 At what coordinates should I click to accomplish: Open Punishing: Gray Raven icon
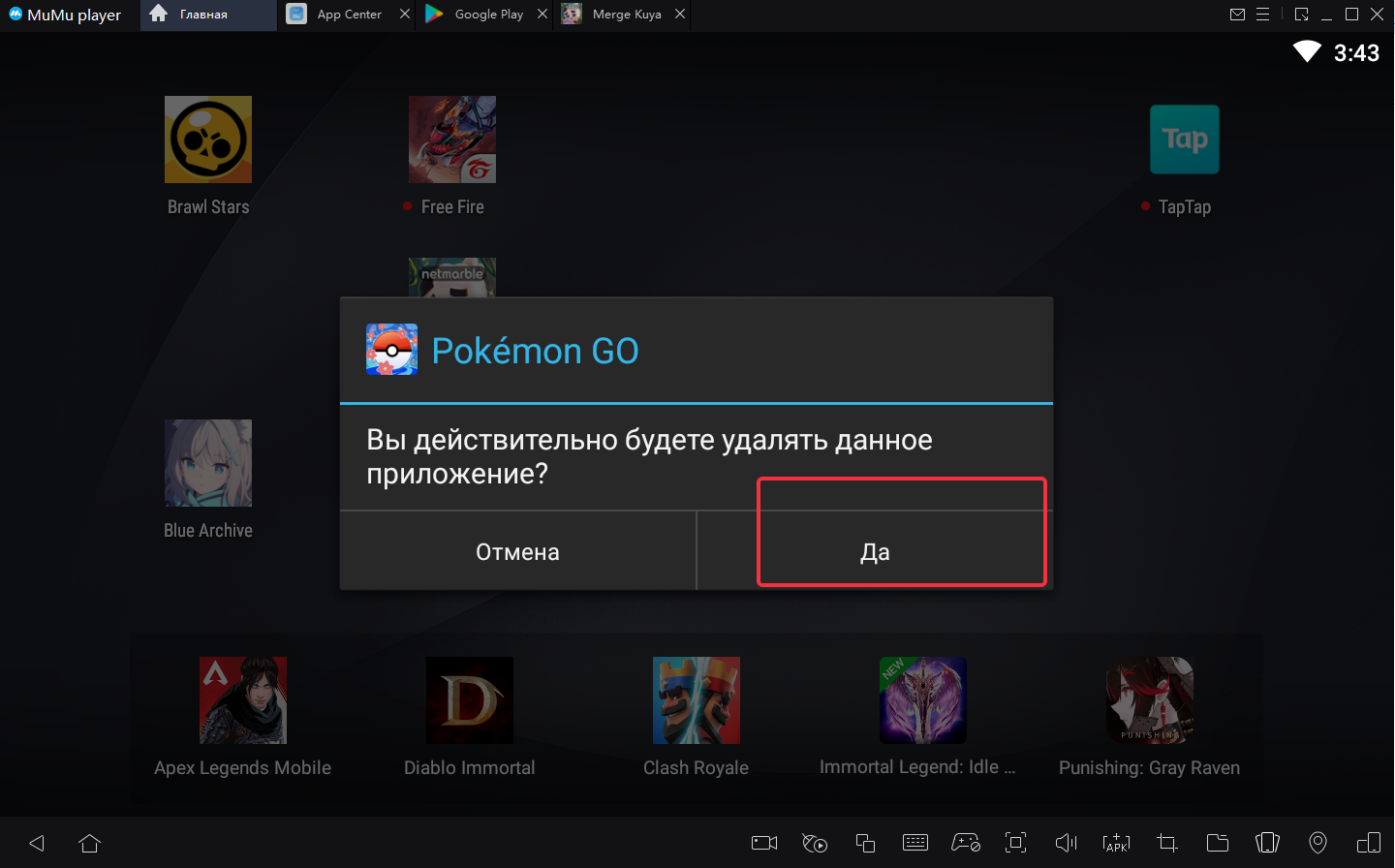[x=1150, y=700]
